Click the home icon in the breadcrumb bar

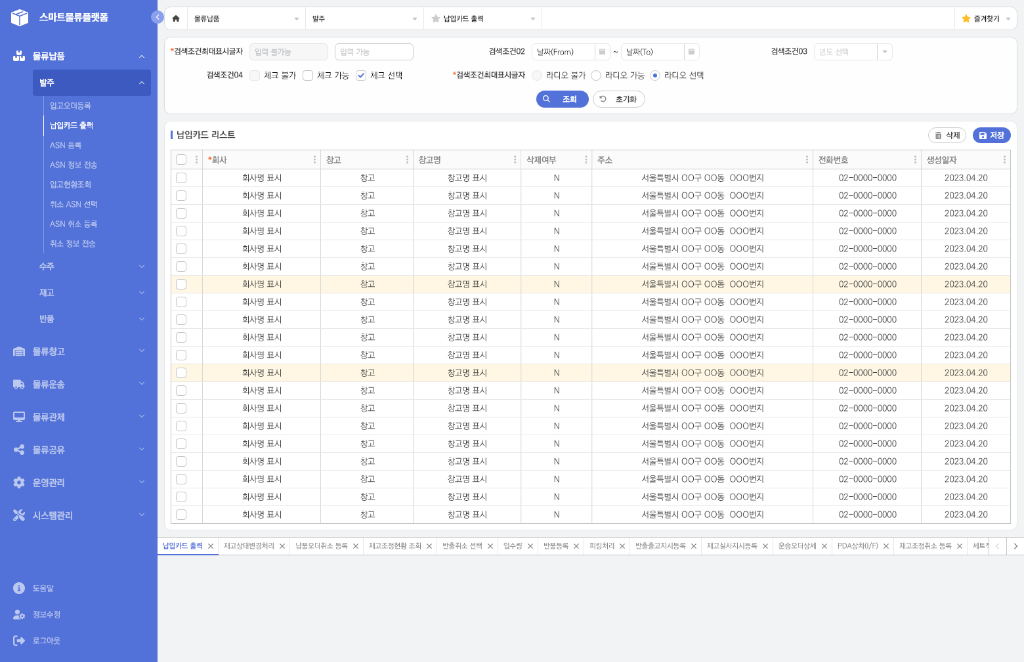coord(176,18)
